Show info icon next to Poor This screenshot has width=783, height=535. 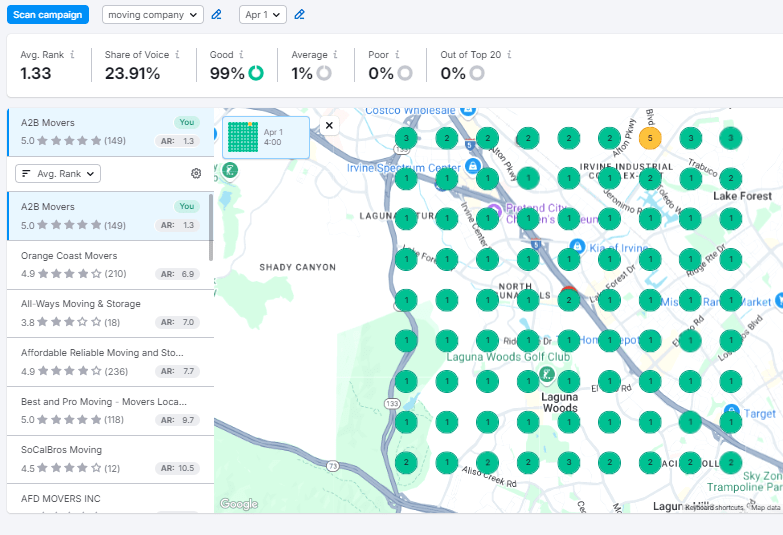[x=397, y=54]
